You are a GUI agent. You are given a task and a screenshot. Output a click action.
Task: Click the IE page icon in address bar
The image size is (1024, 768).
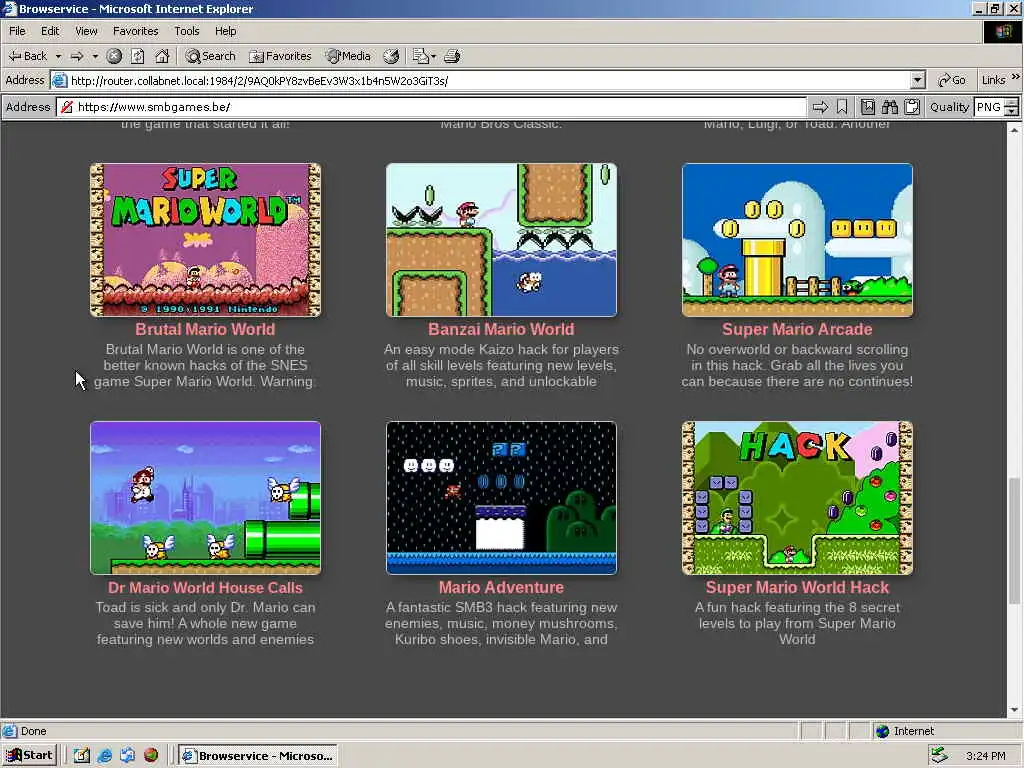tap(59, 80)
